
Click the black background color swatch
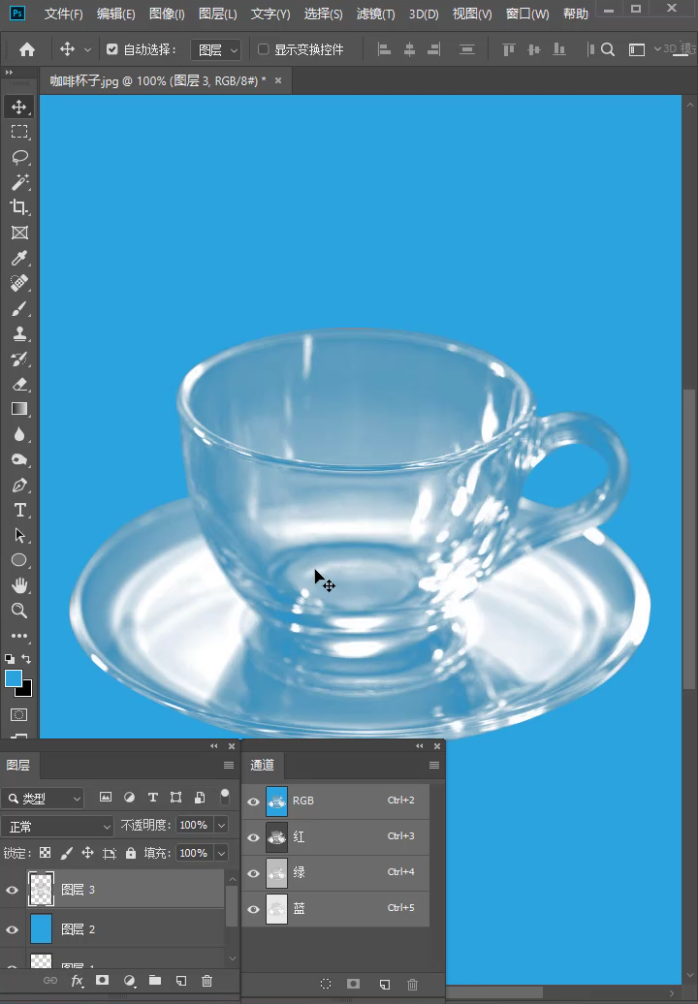(26, 690)
